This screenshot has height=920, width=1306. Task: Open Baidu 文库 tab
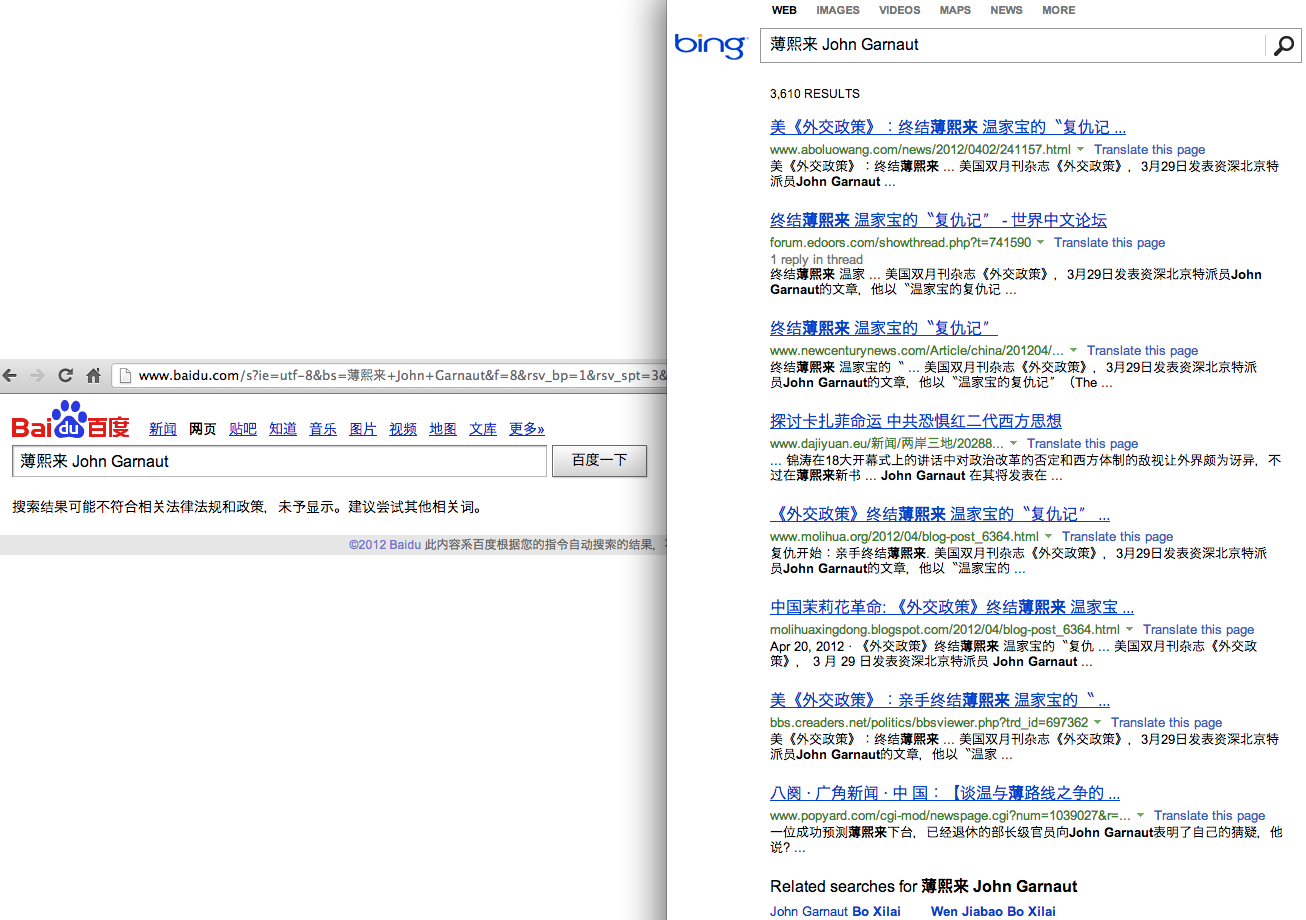point(483,429)
